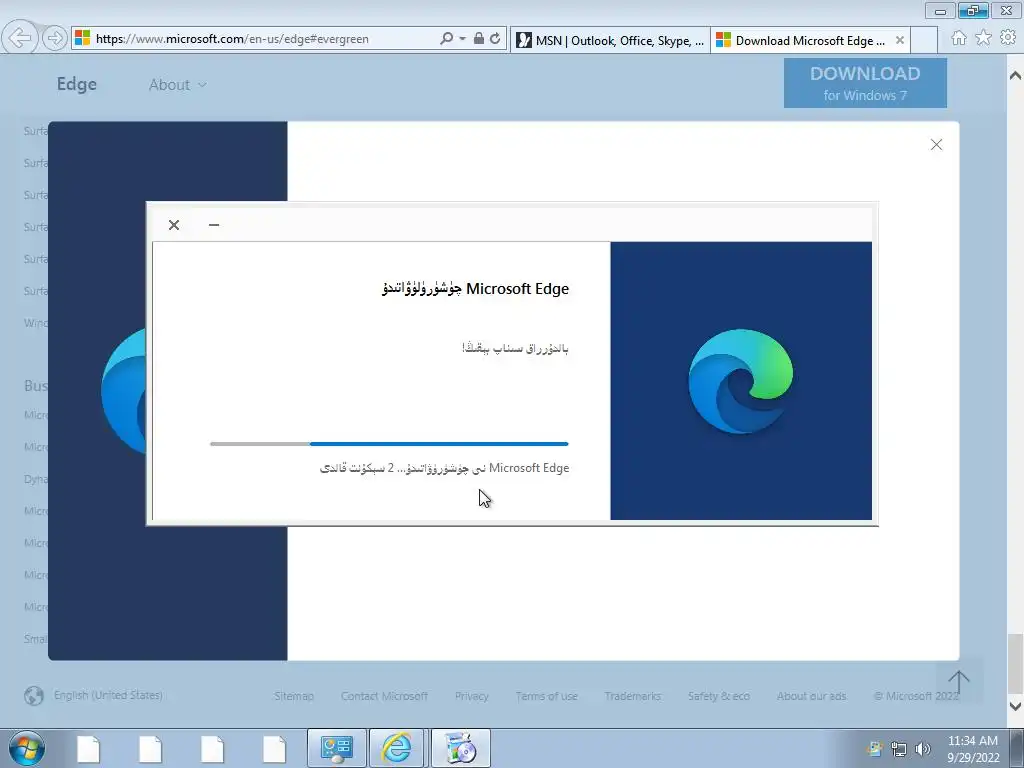The image size is (1024, 768).
Task: Click the Edge logo in installer
Action: (741, 381)
